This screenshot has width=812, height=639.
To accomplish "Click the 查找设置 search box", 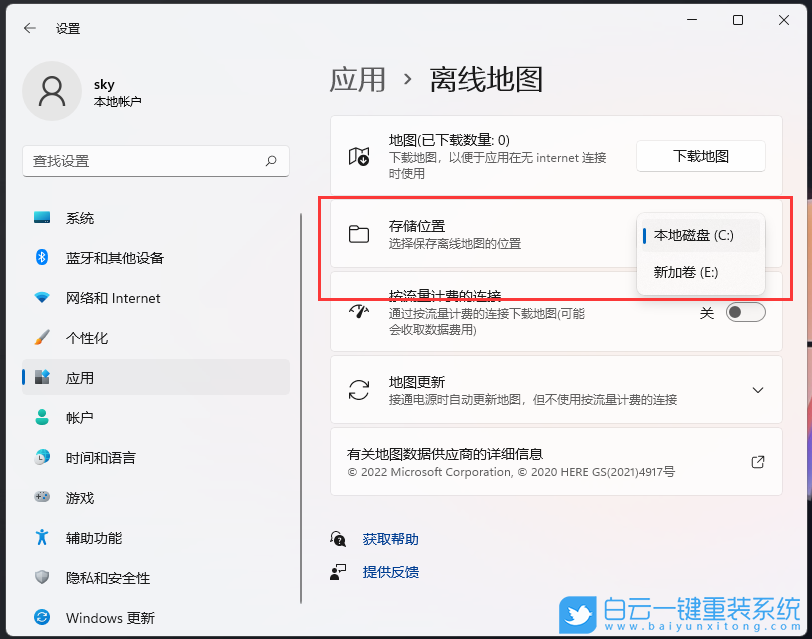I will (x=155, y=161).
